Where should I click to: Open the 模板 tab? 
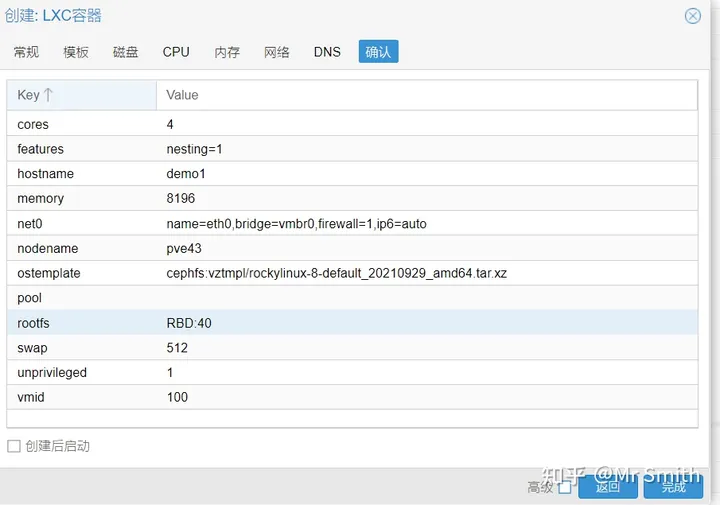(x=76, y=52)
